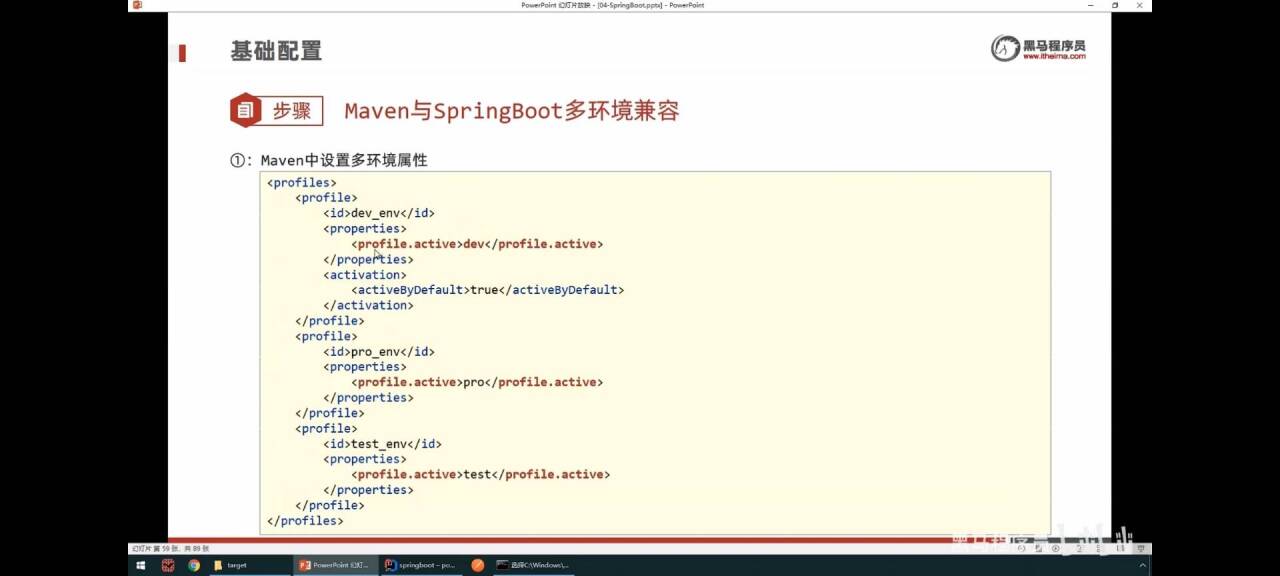Image resolution: width=1280 pixels, height=576 pixels.
Task: Click the hexagon '步骤' step icon
Action: 245,110
